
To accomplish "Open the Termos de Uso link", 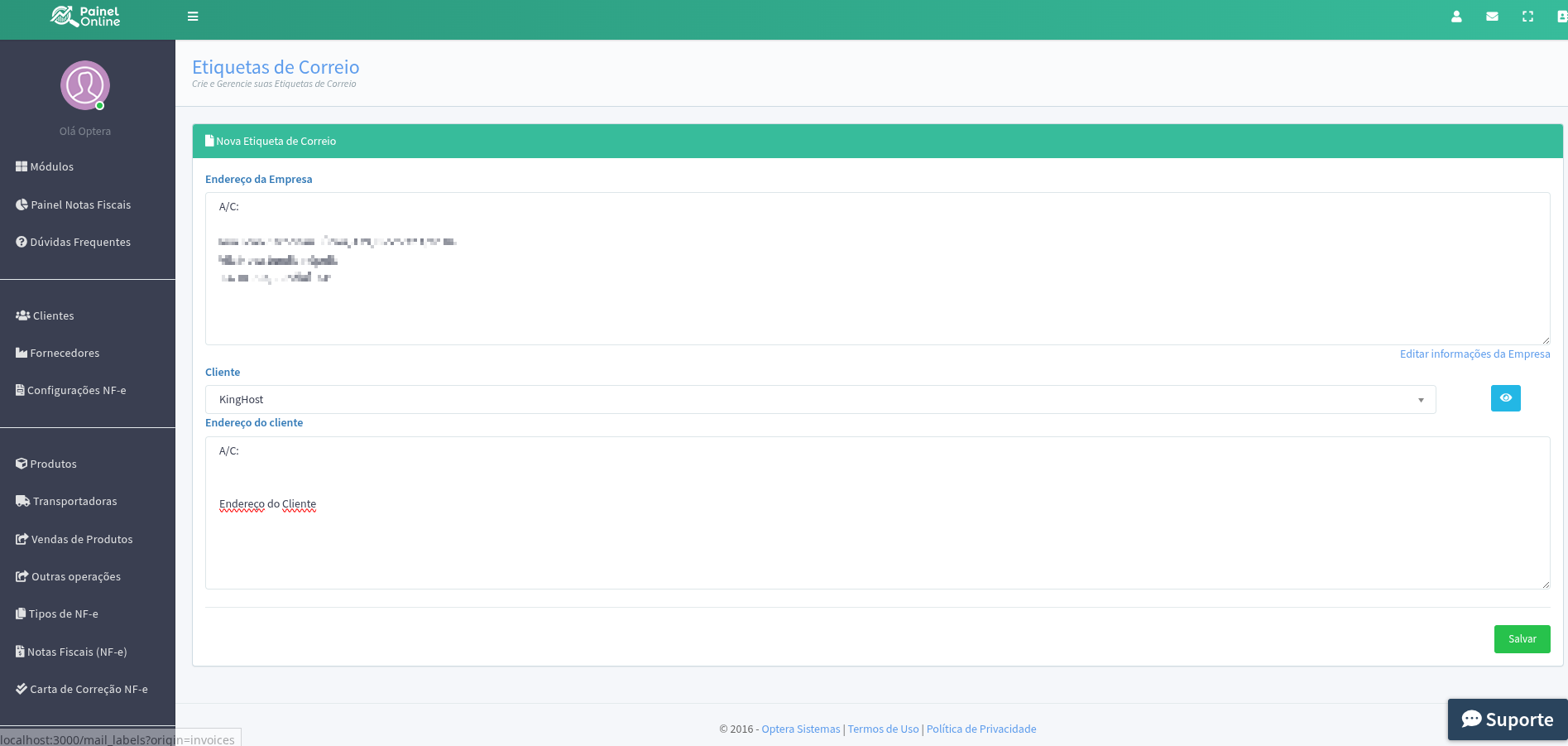I will (x=883, y=729).
